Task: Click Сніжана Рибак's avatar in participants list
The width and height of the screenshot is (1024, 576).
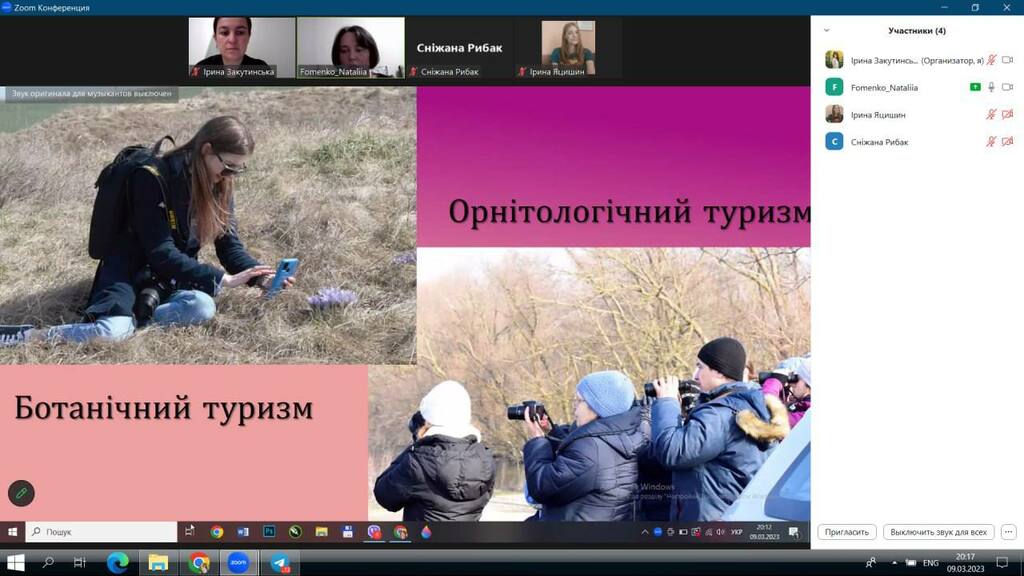Action: [834, 142]
